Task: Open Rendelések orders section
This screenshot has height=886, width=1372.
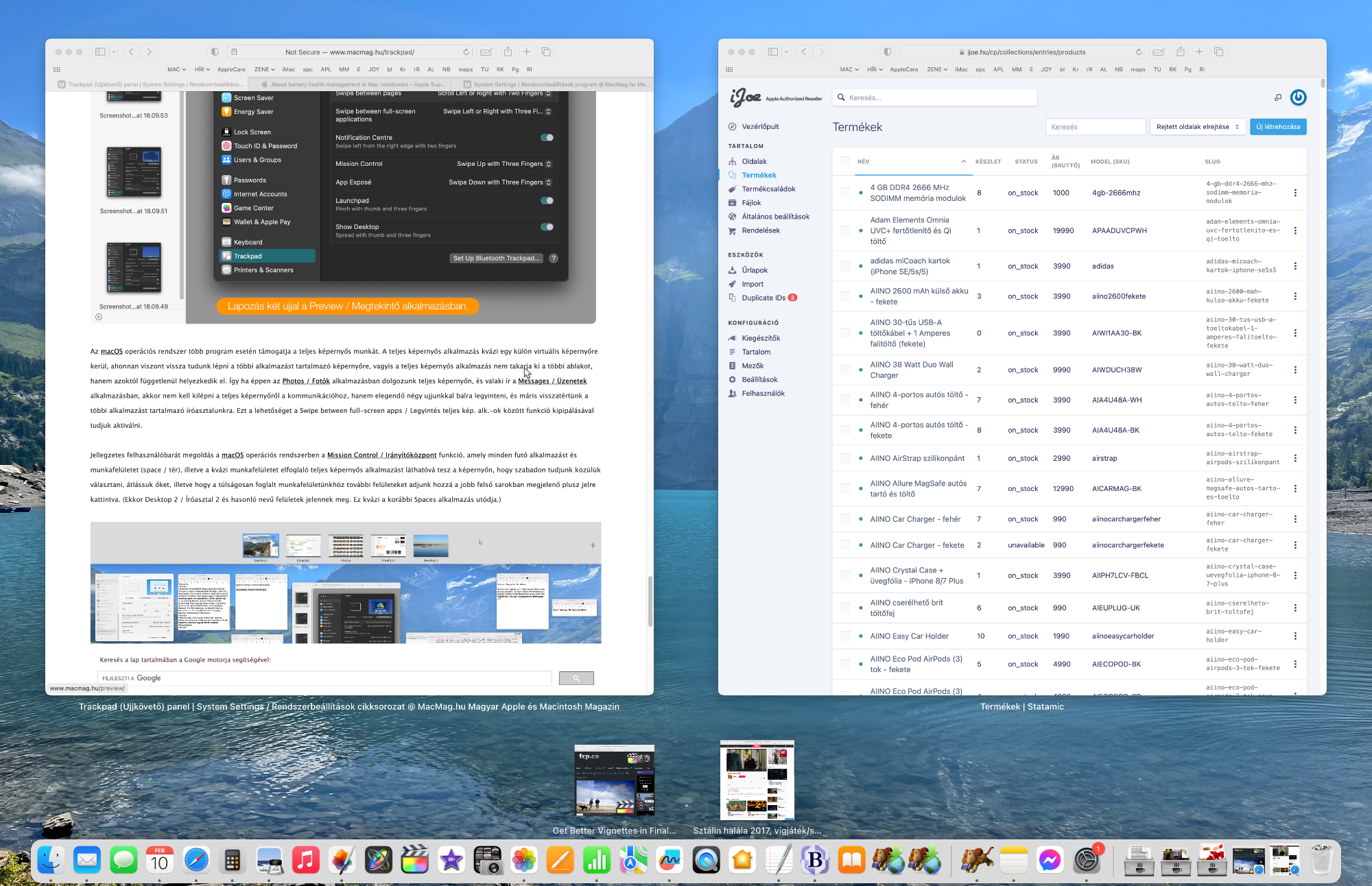Action: coord(760,230)
